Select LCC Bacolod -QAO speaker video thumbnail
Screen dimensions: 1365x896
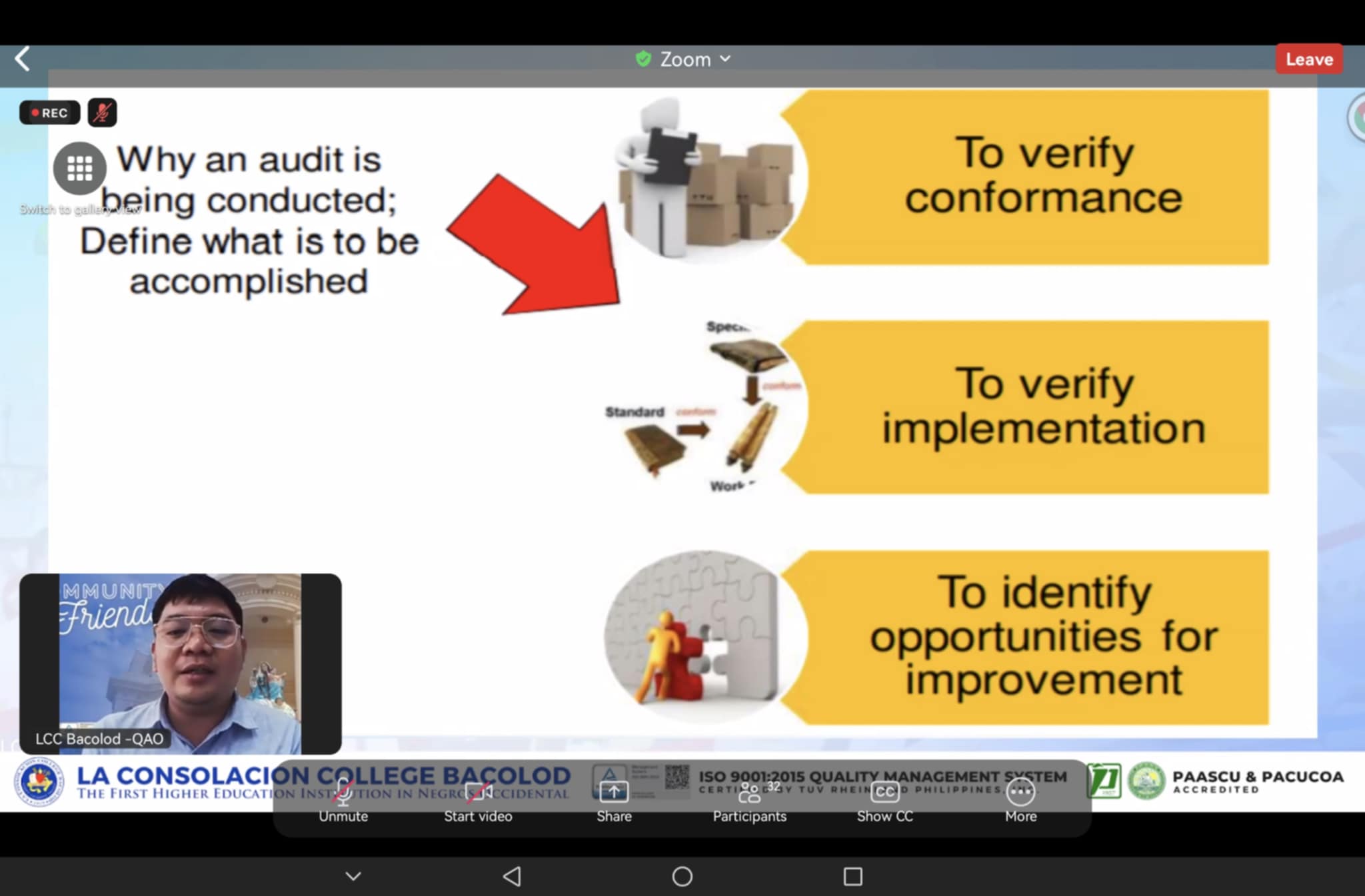point(180,663)
